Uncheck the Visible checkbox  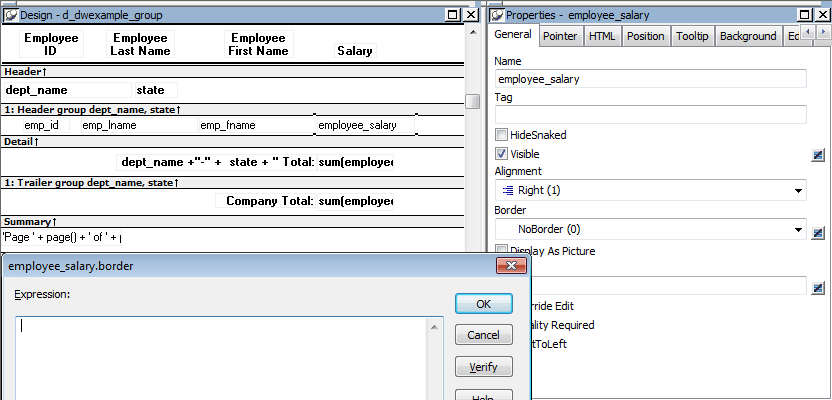click(502, 154)
